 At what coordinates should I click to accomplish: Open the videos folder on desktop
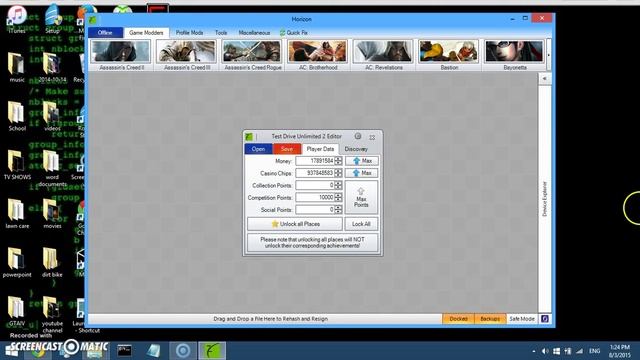(x=51, y=116)
